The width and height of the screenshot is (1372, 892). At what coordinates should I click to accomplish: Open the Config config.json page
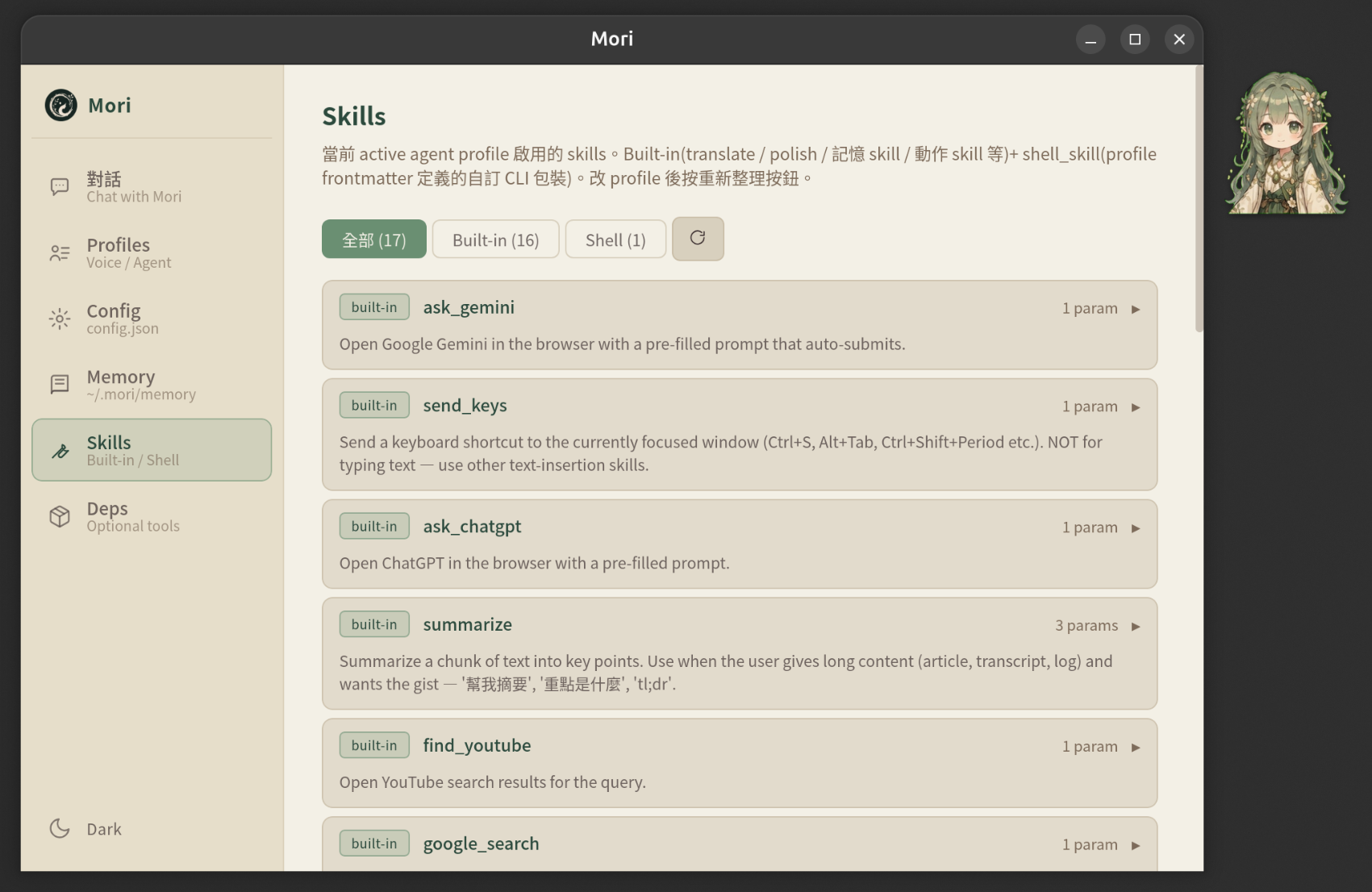pos(152,319)
